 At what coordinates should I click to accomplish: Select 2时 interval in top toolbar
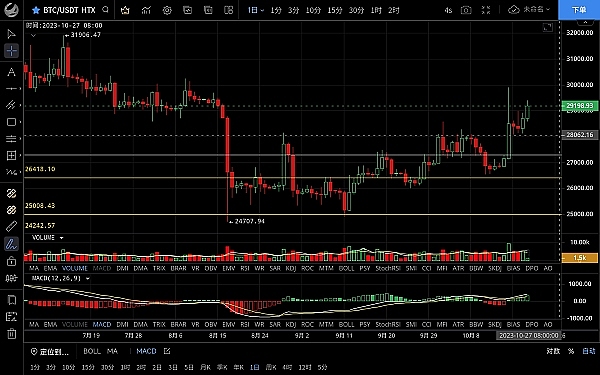[x=394, y=10]
